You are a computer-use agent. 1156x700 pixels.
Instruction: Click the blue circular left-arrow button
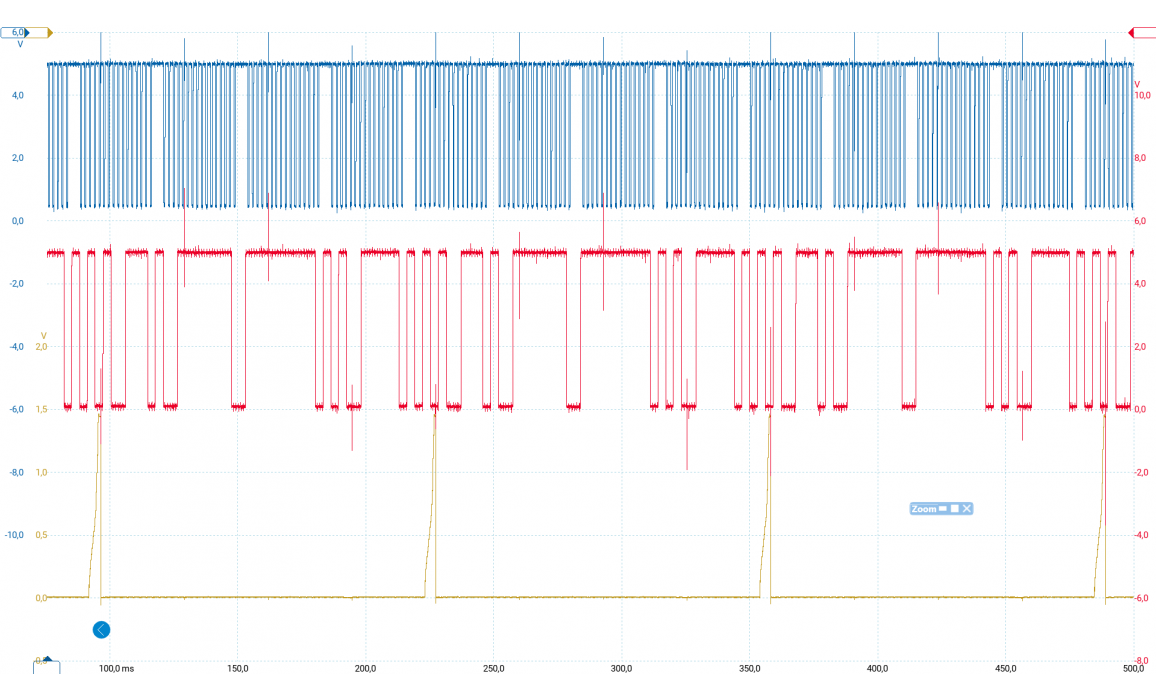[101, 629]
